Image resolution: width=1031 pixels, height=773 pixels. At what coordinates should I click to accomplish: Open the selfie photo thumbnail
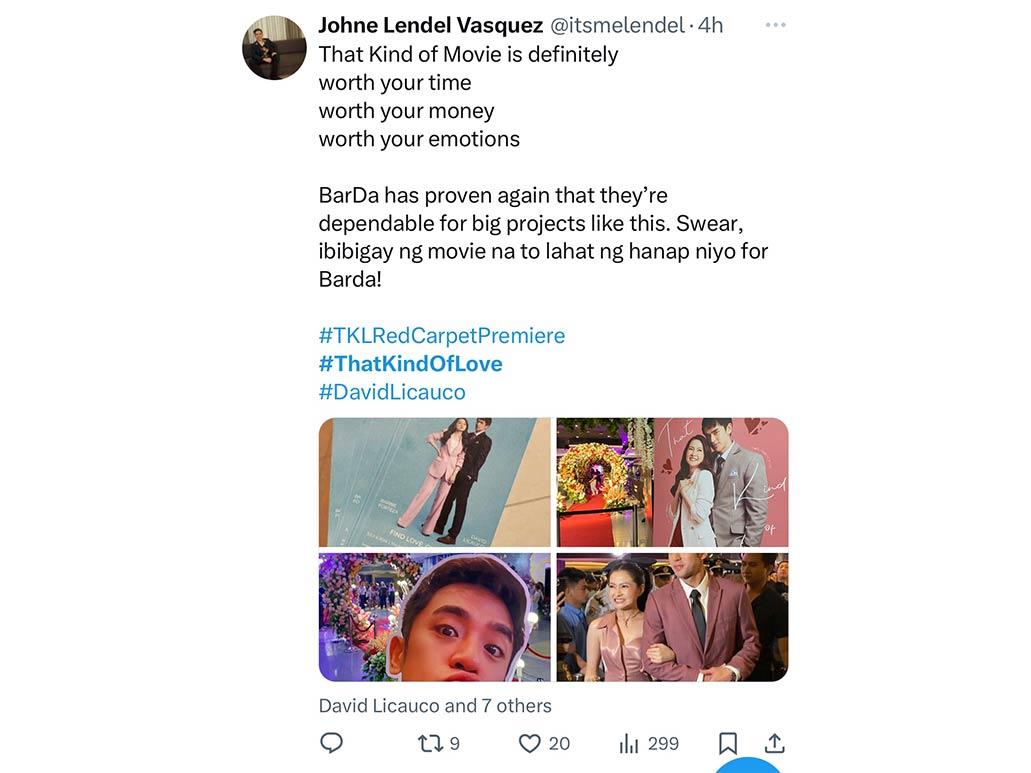435,617
